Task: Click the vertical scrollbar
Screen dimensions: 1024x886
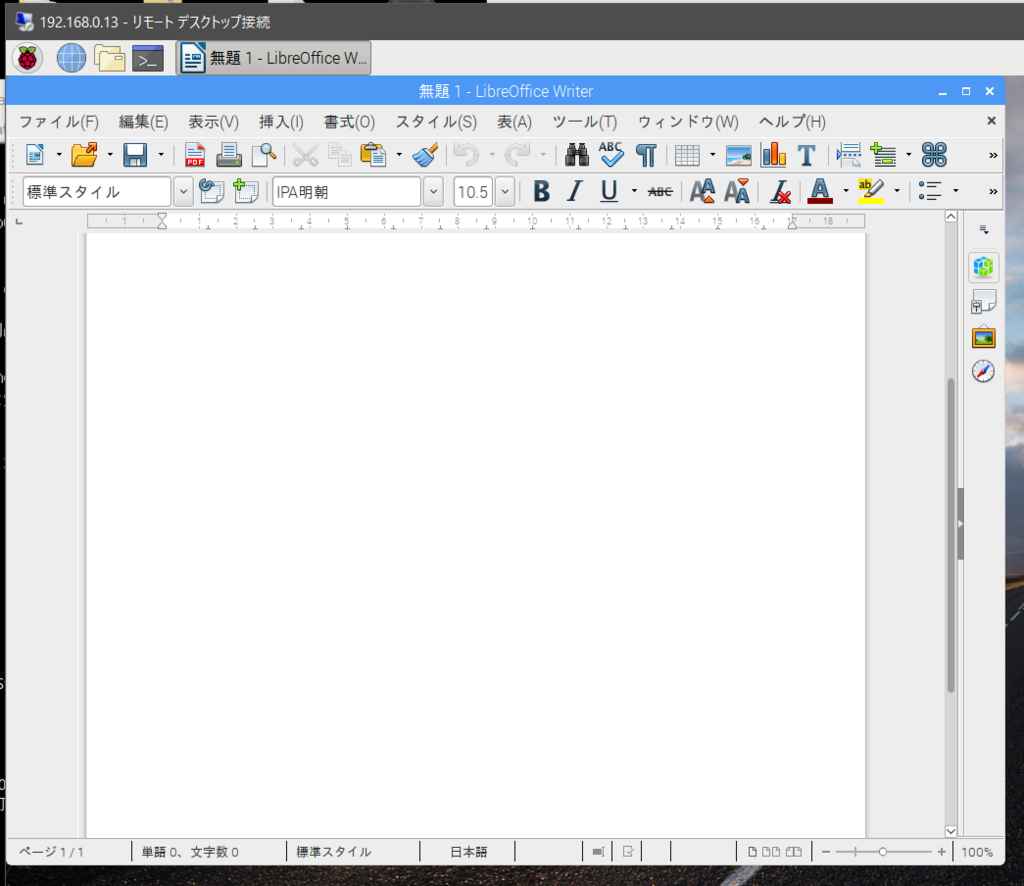Action: [x=951, y=535]
